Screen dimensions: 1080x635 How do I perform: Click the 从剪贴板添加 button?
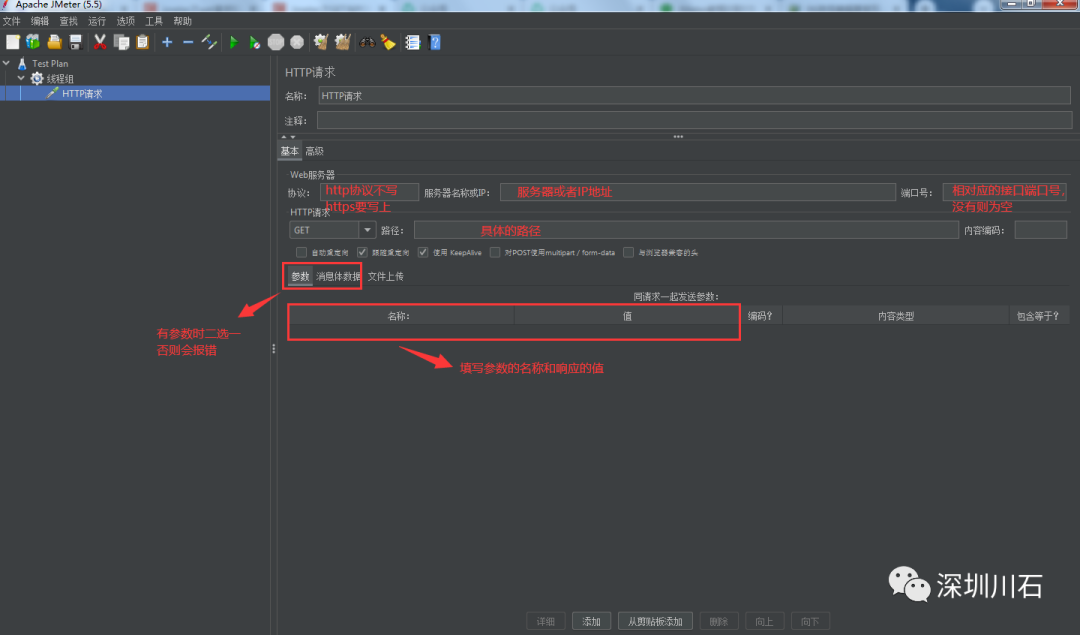[655, 621]
